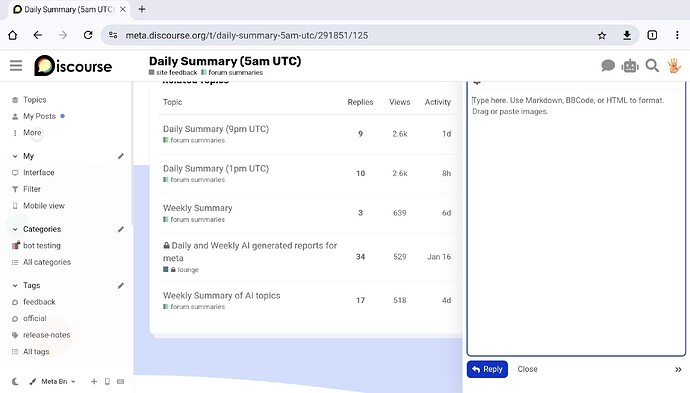Viewport: 690px width, 393px height.
Task: Click the Daily Summary (5am UTC) header title
Action: pyautogui.click(x=225, y=61)
